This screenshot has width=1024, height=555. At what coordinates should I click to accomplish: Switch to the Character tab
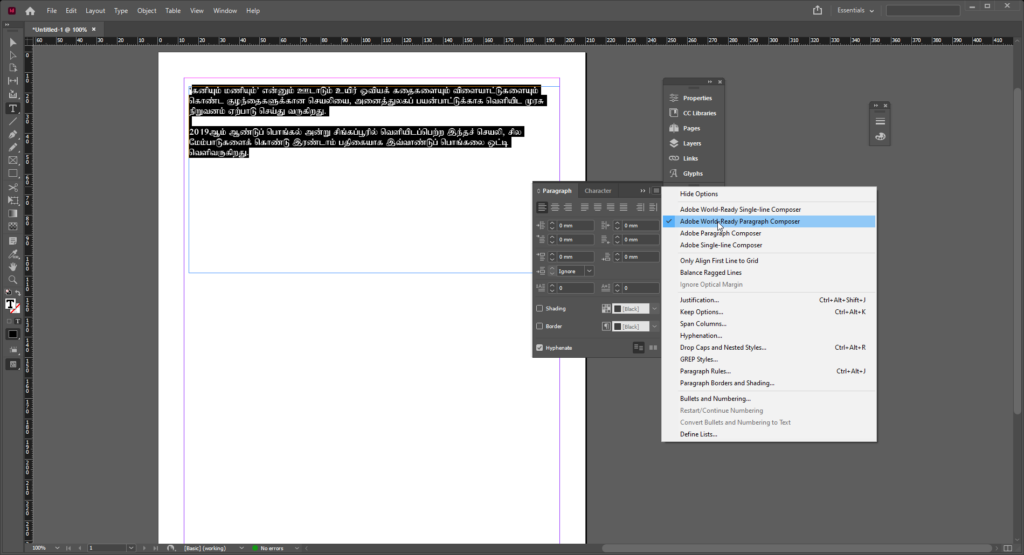(598, 191)
